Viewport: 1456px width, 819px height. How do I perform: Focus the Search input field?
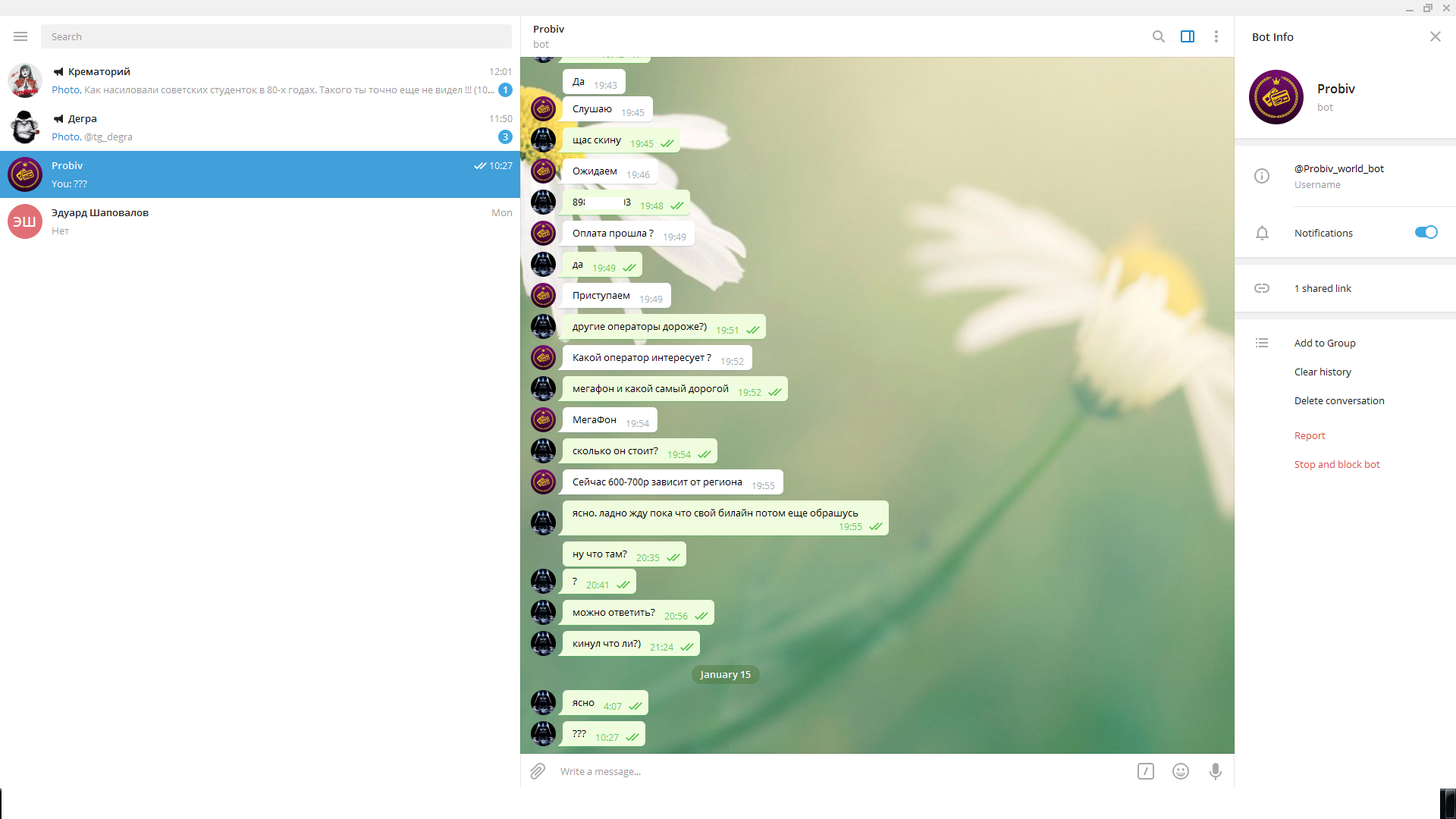276,36
